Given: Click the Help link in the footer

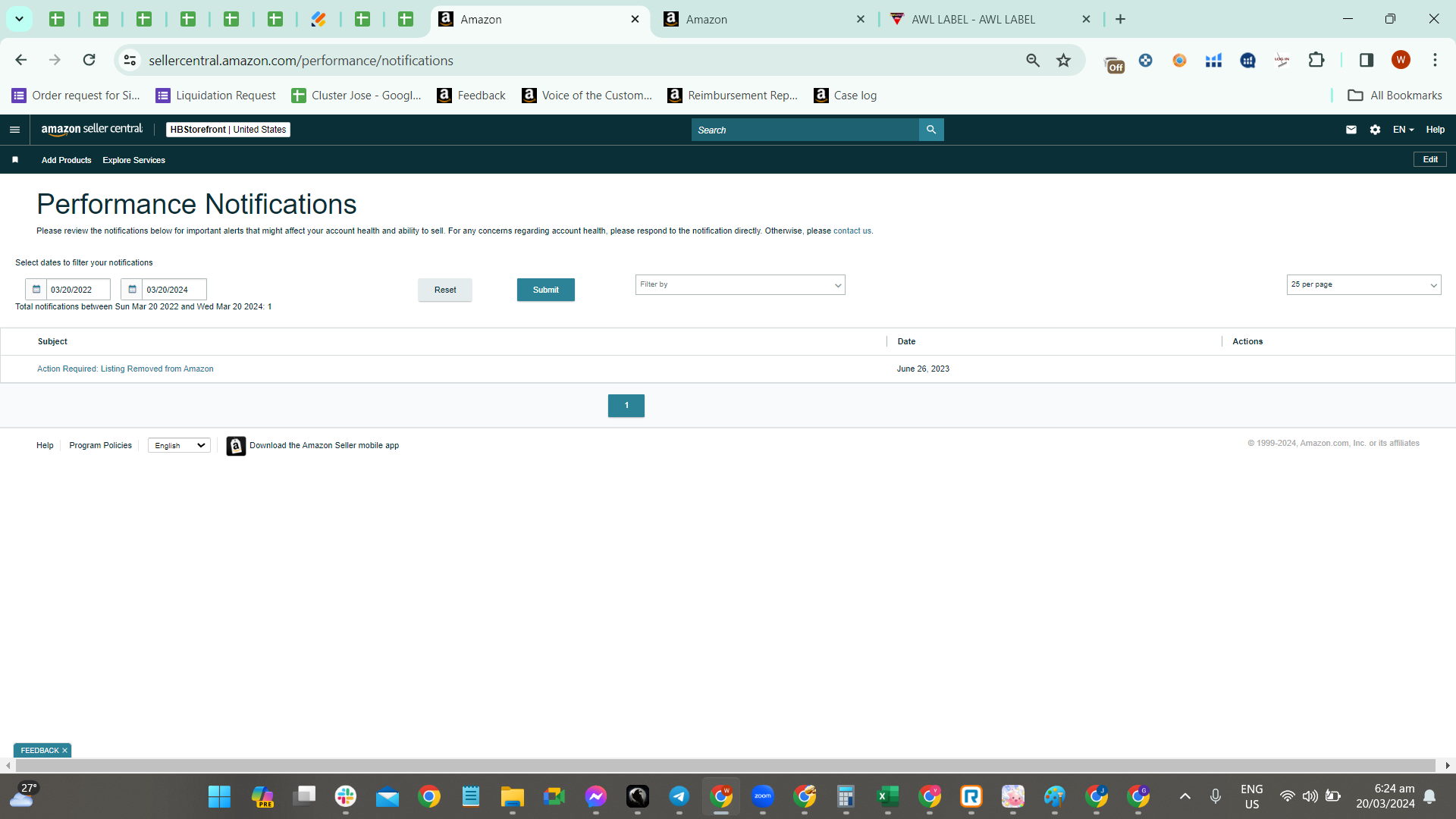Looking at the screenshot, I should 45,446.
